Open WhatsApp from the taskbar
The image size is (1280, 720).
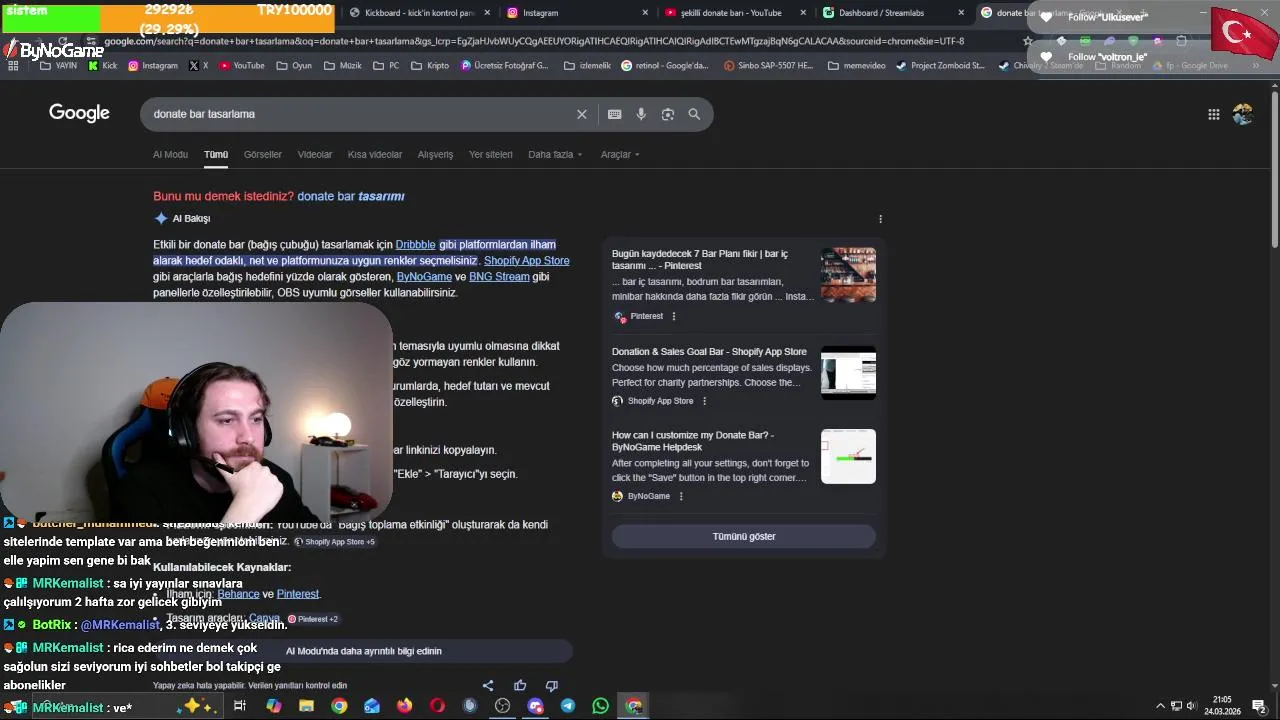600,705
